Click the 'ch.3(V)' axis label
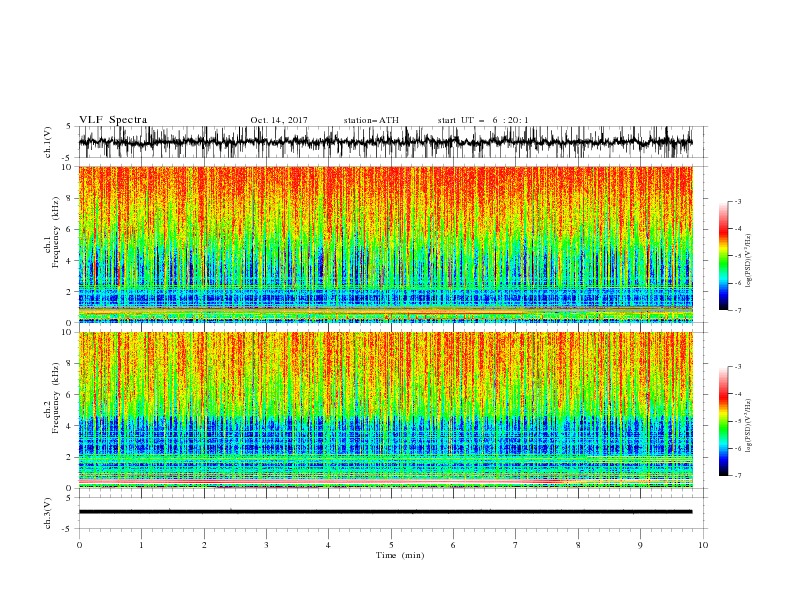This screenshot has width=792, height=612. (48, 513)
